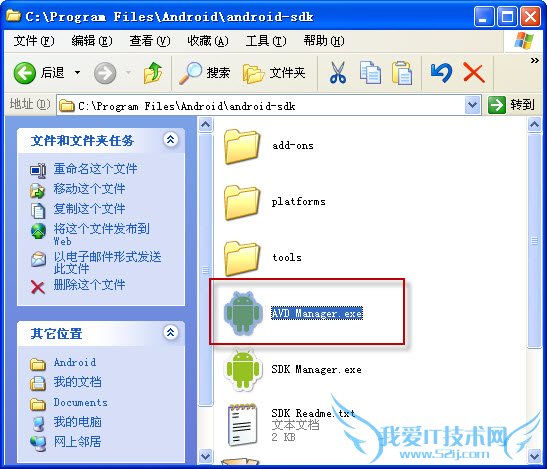The image size is (547, 469).
Task: Click the red X Delete toolbar icon
Action: [x=473, y=73]
